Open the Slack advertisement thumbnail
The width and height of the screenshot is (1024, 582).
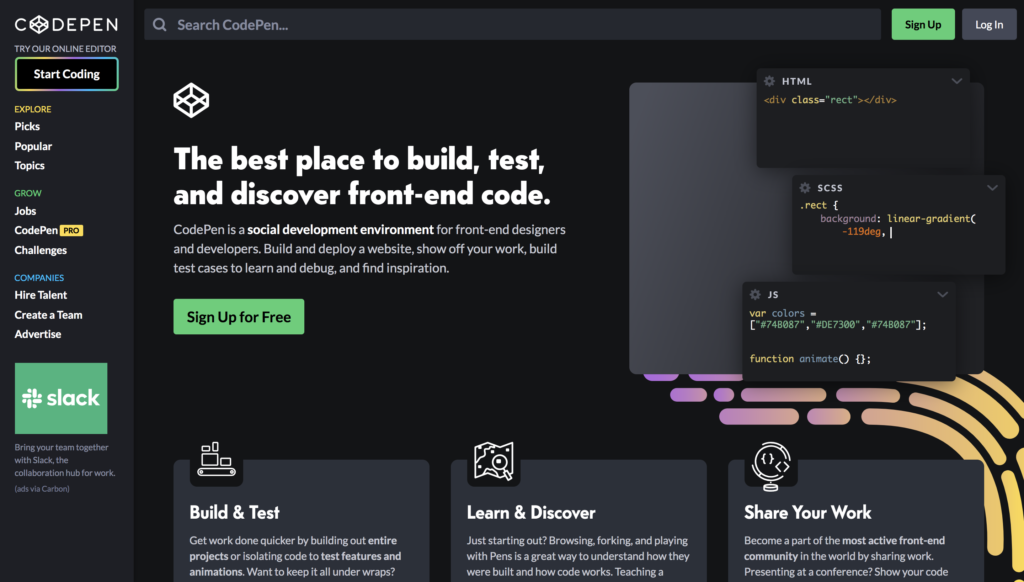[61, 398]
